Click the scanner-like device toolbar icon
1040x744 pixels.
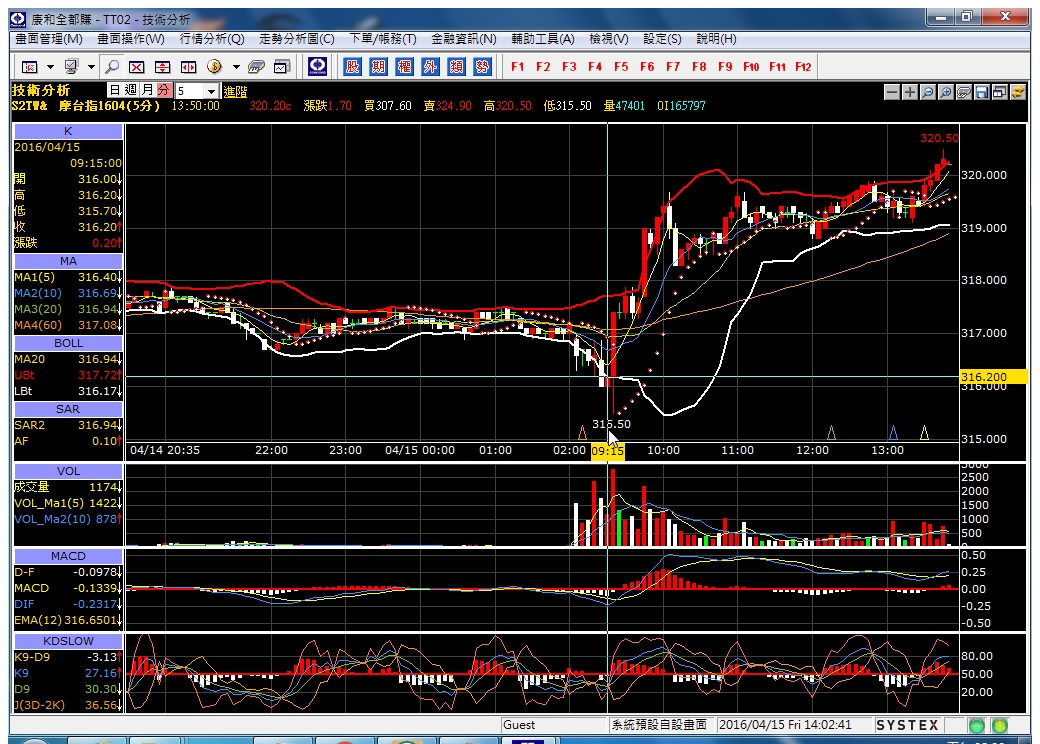[256, 67]
